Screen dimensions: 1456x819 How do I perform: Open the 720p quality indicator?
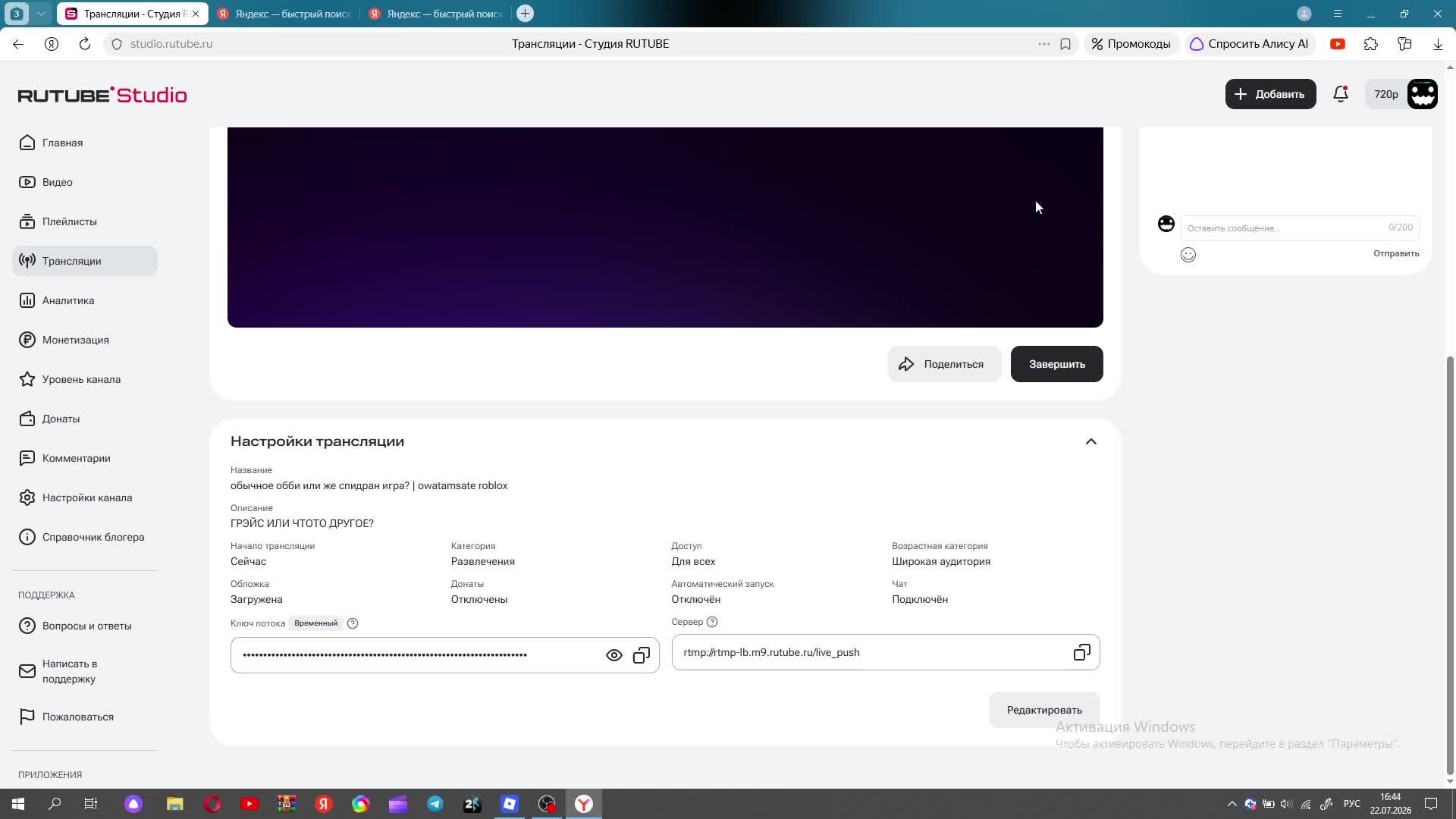coord(1386,94)
